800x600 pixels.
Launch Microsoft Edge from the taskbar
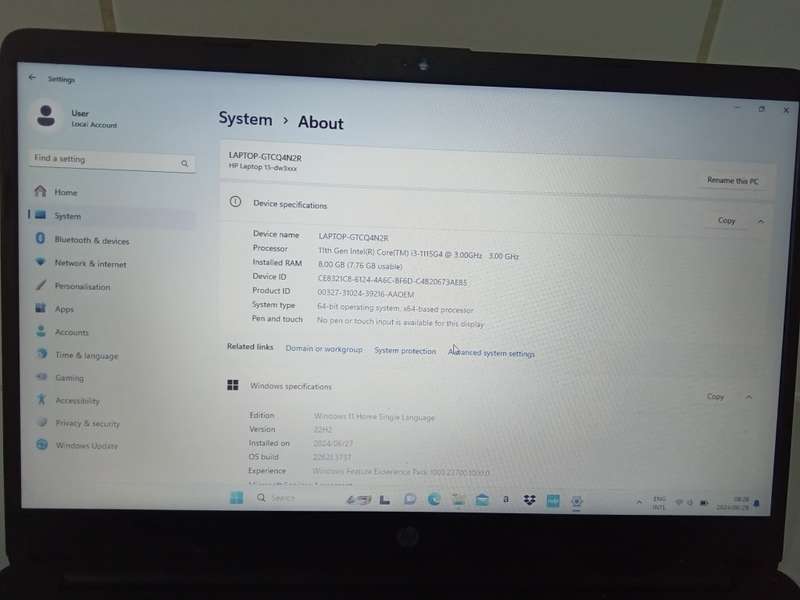point(434,500)
